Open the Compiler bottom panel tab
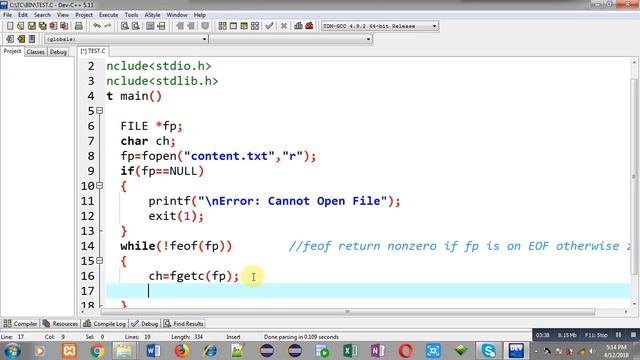 pos(20,324)
